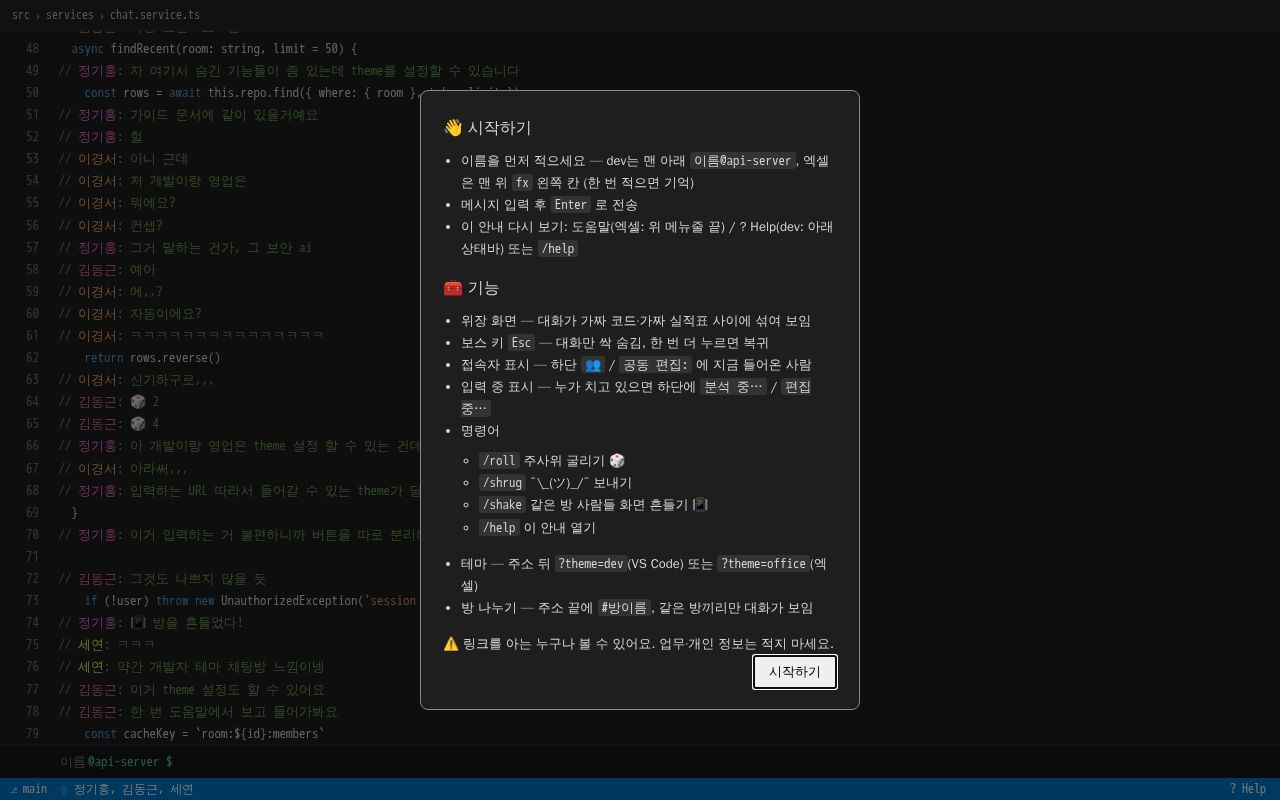Click the /roll command chip

pos(499,461)
